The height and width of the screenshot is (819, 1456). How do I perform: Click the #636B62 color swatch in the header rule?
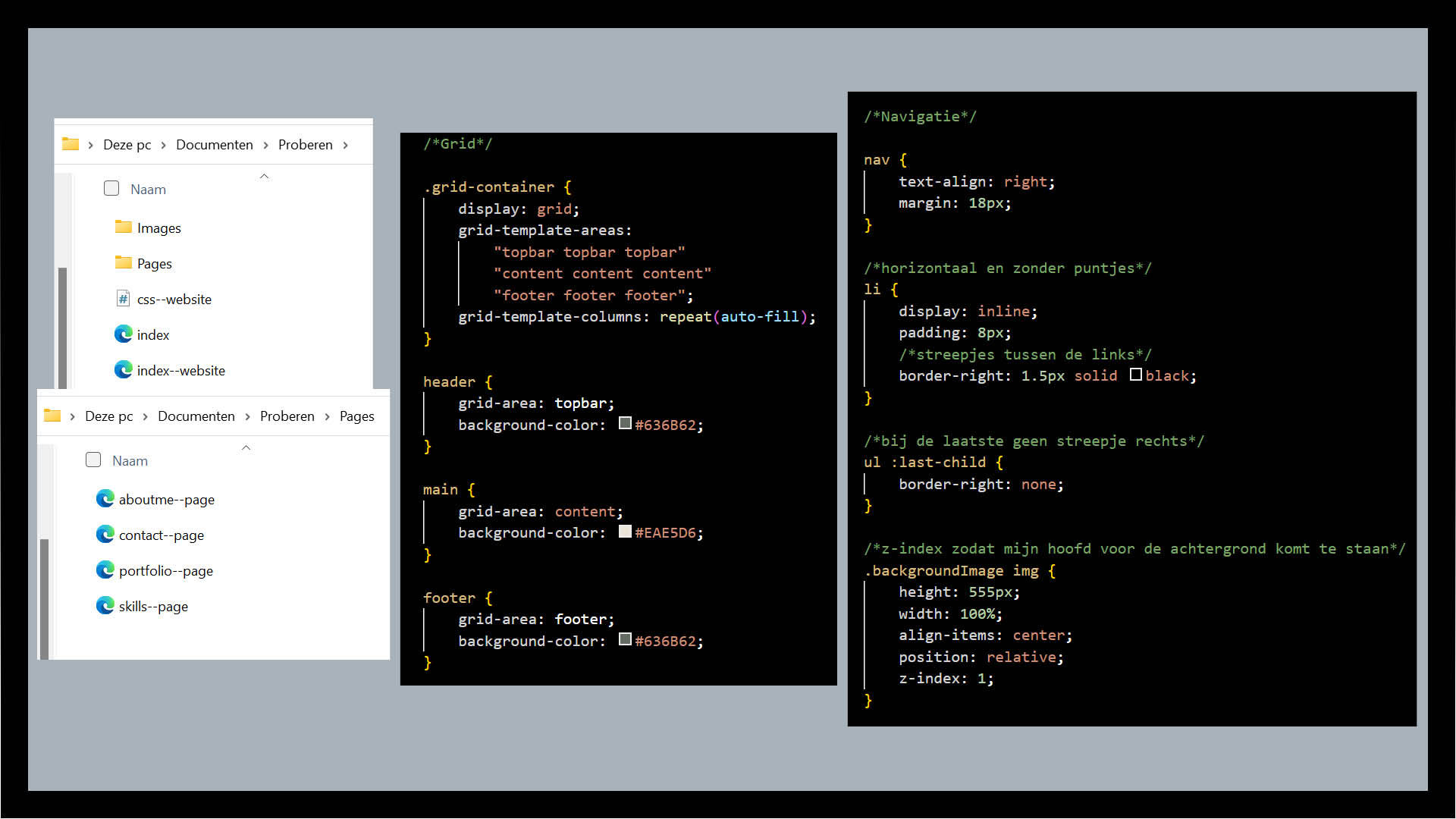pyautogui.click(x=623, y=425)
